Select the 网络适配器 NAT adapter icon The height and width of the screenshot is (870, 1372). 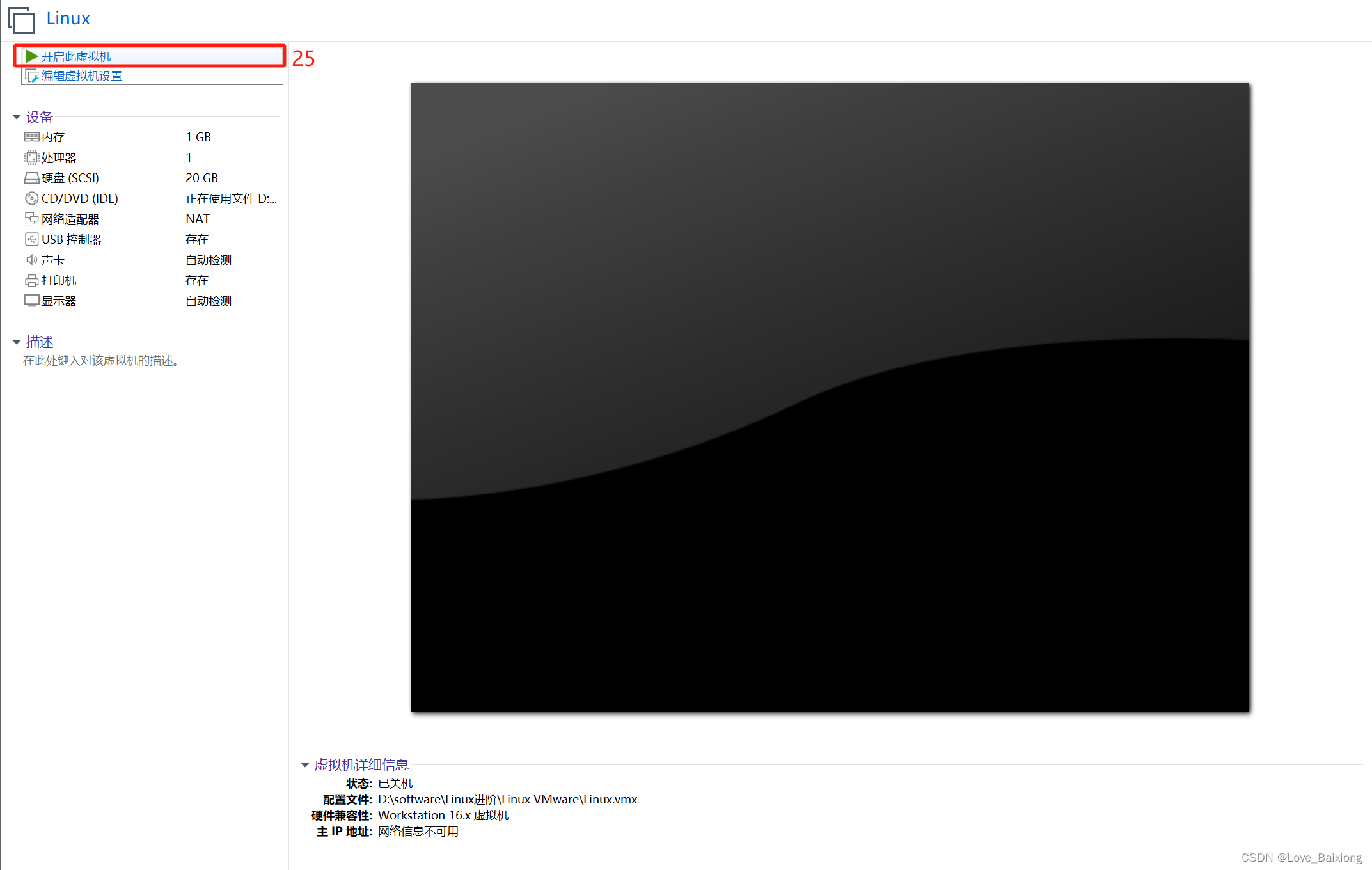[x=32, y=218]
